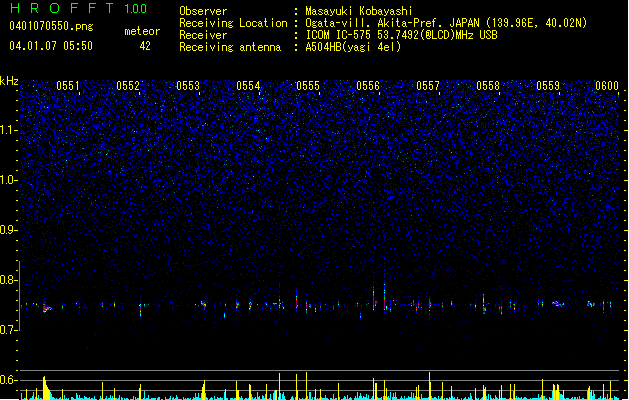629x400 pixels.
Task: Click the 0558 time marker
Action: point(488,86)
